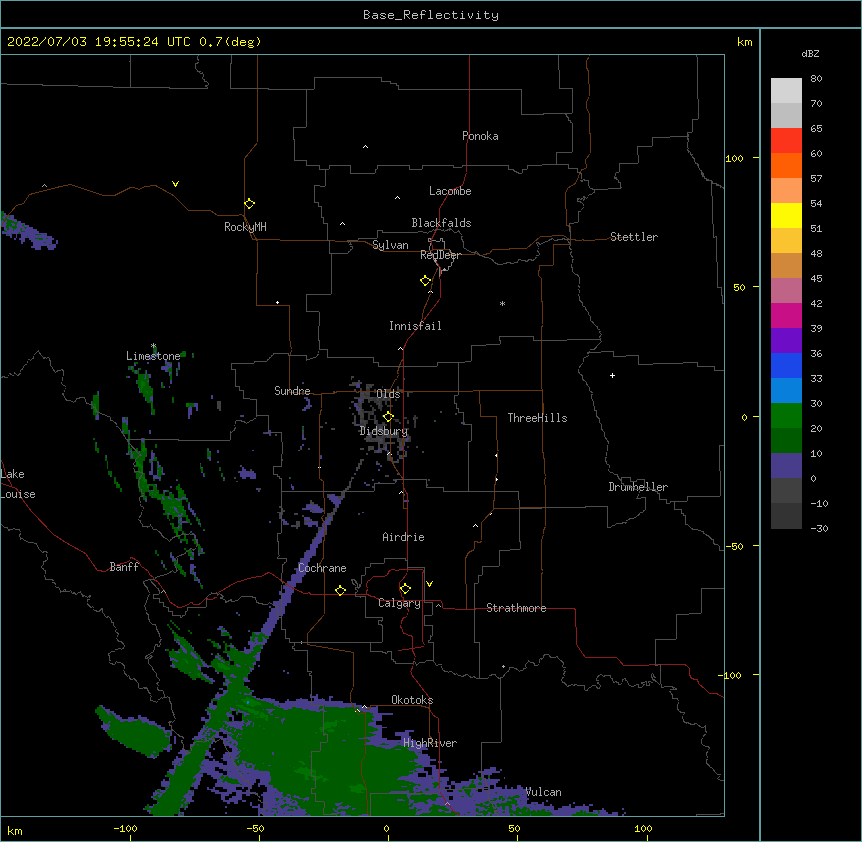Click the RedDeer city label

440,255
